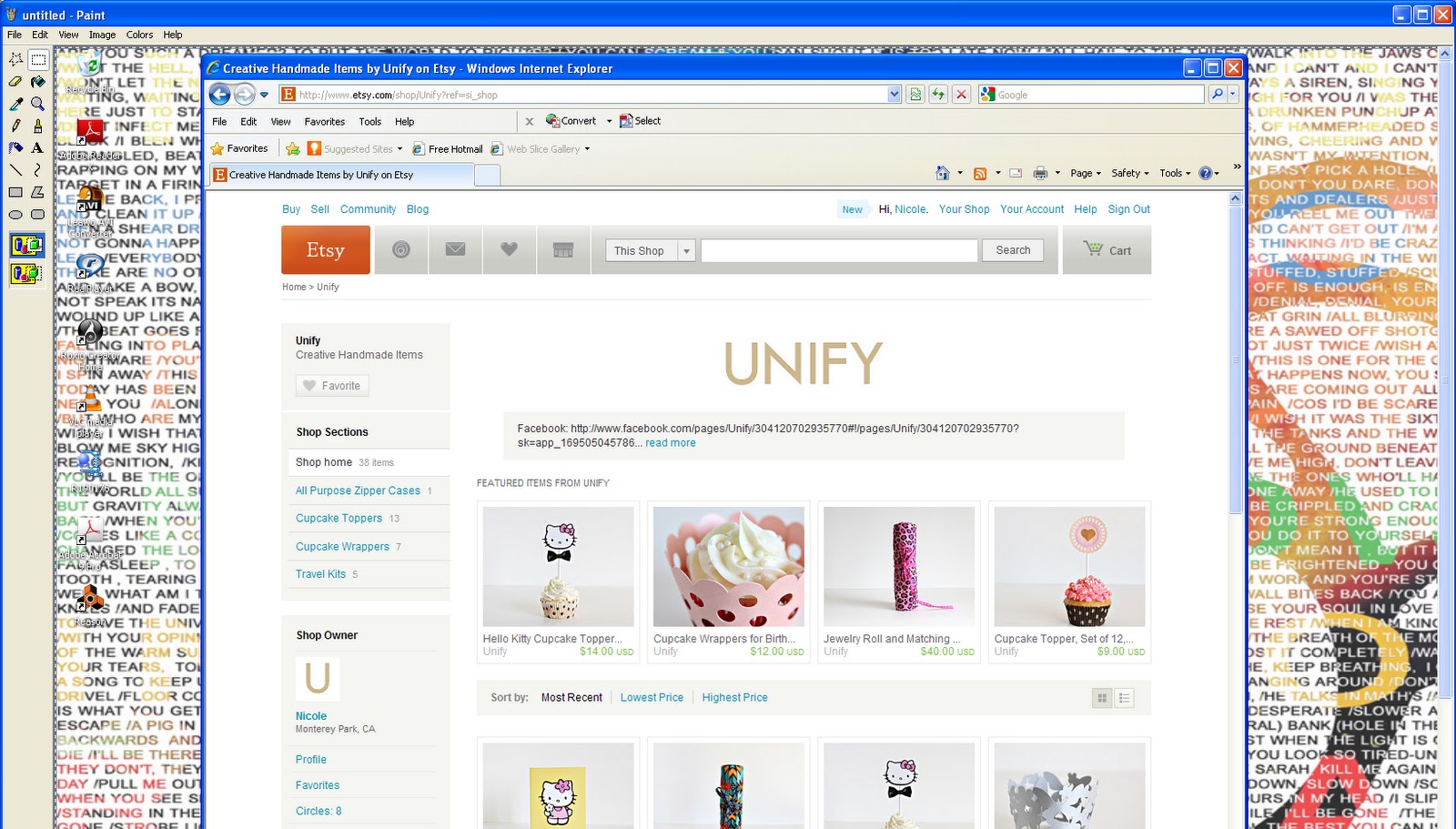The width and height of the screenshot is (1456, 829).
Task: Open the Page dropdown menu
Action: tap(1086, 173)
